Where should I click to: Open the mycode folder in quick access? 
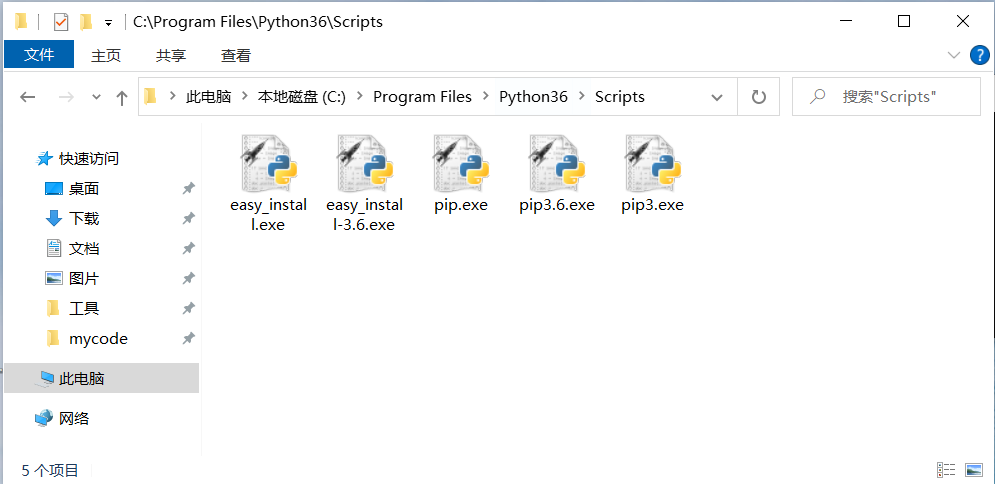(98, 338)
